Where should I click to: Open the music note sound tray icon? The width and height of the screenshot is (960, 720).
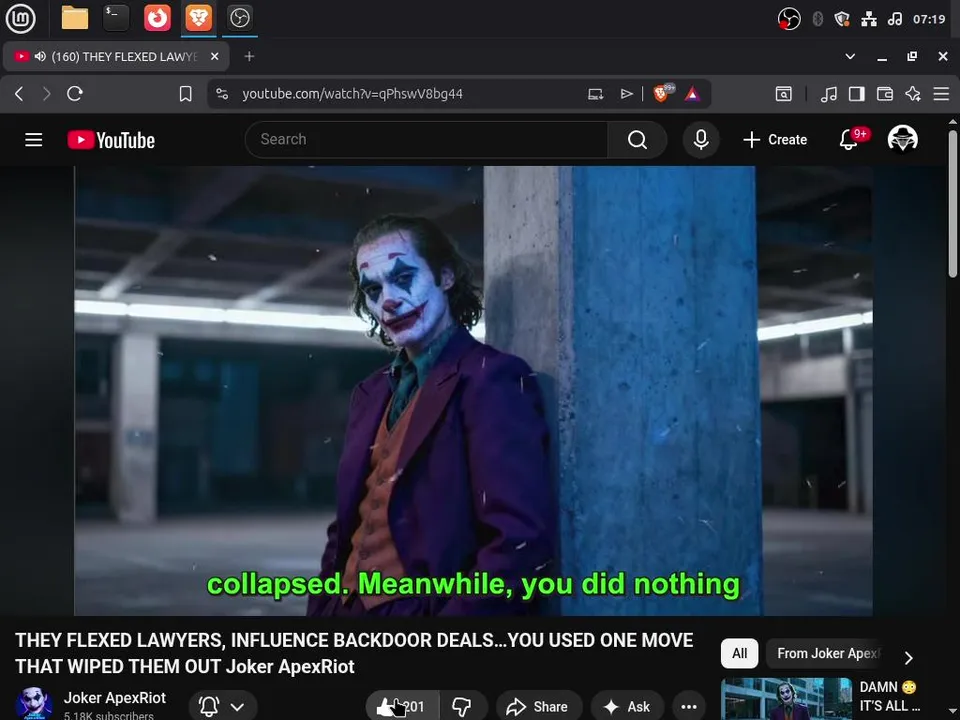(x=895, y=19)
